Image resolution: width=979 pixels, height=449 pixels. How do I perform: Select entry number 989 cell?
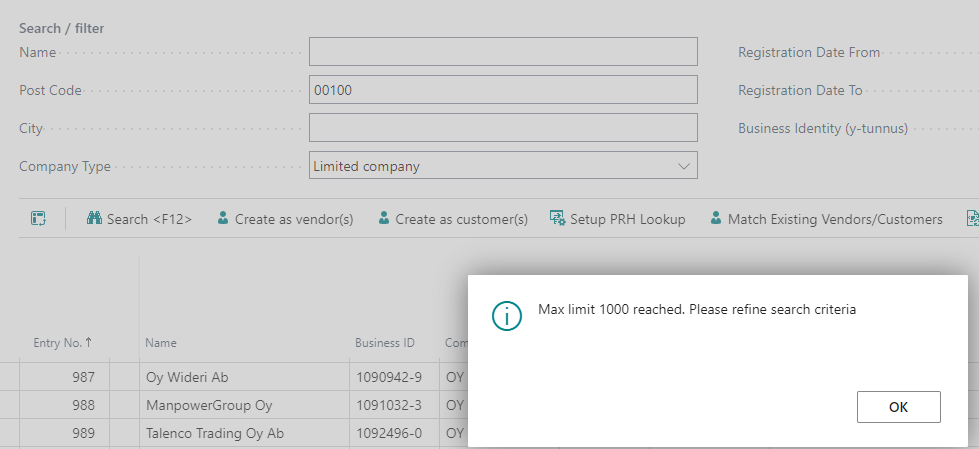coord(64,433)
